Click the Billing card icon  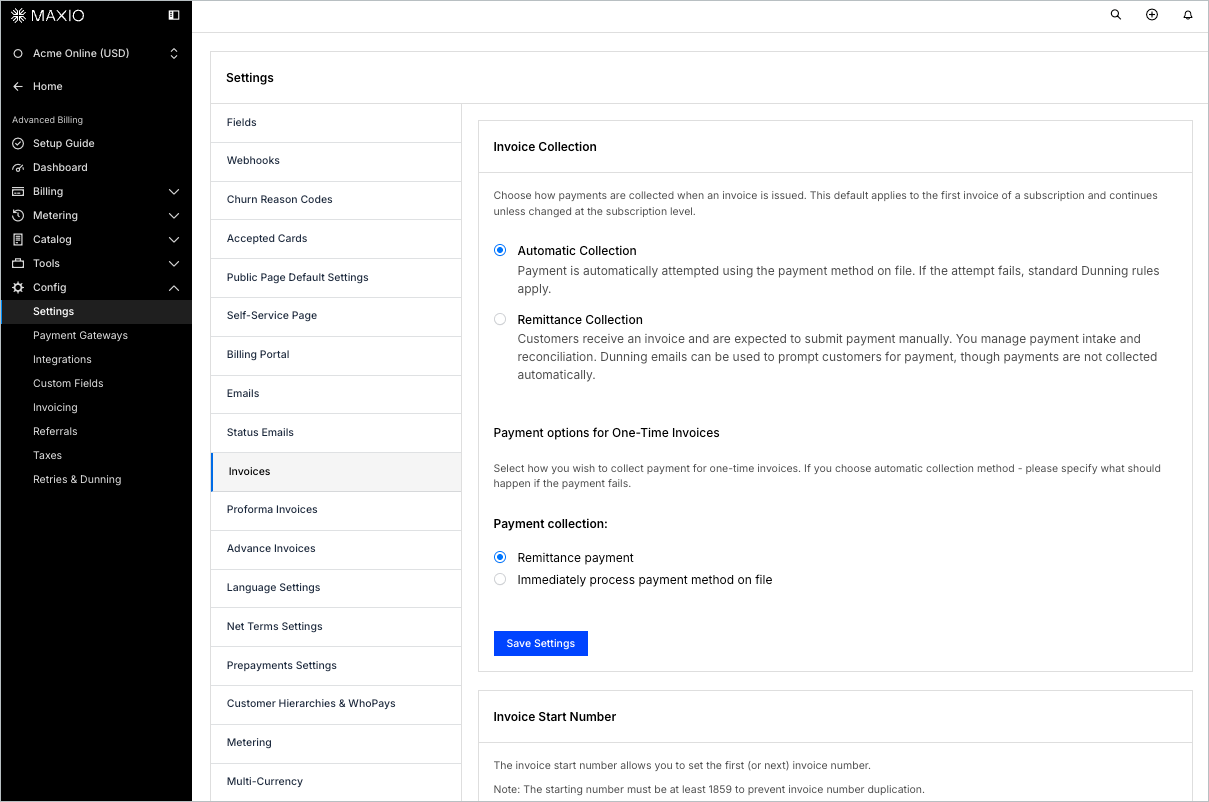point(18,191)
